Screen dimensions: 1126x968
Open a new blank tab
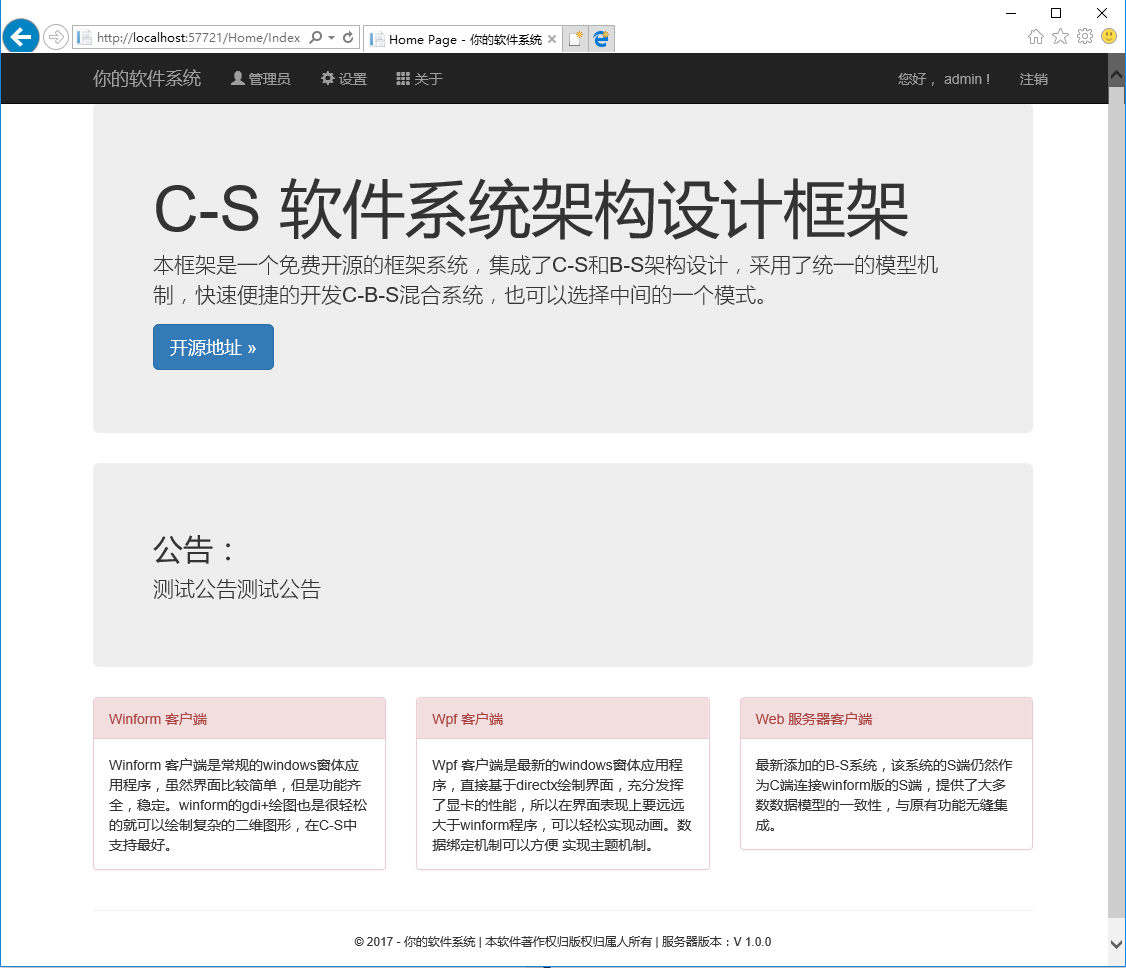click(x=575, y=39)
